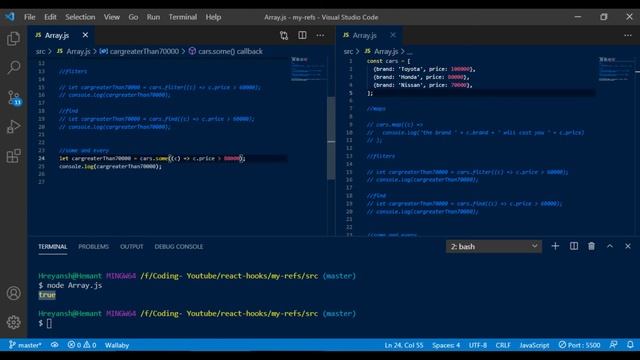Screen dimensions: 640x360
Task: Split the terminal panel
Action: 574,246
